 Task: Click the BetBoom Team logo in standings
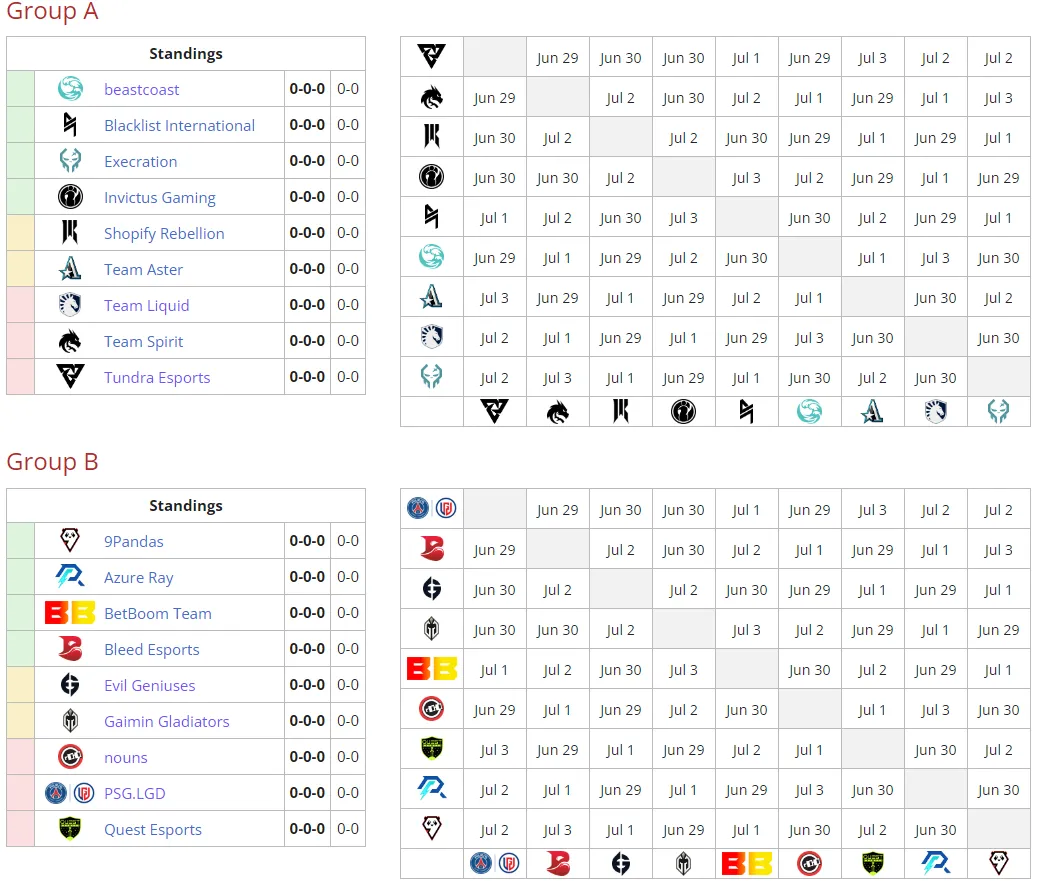coord(70,613)
